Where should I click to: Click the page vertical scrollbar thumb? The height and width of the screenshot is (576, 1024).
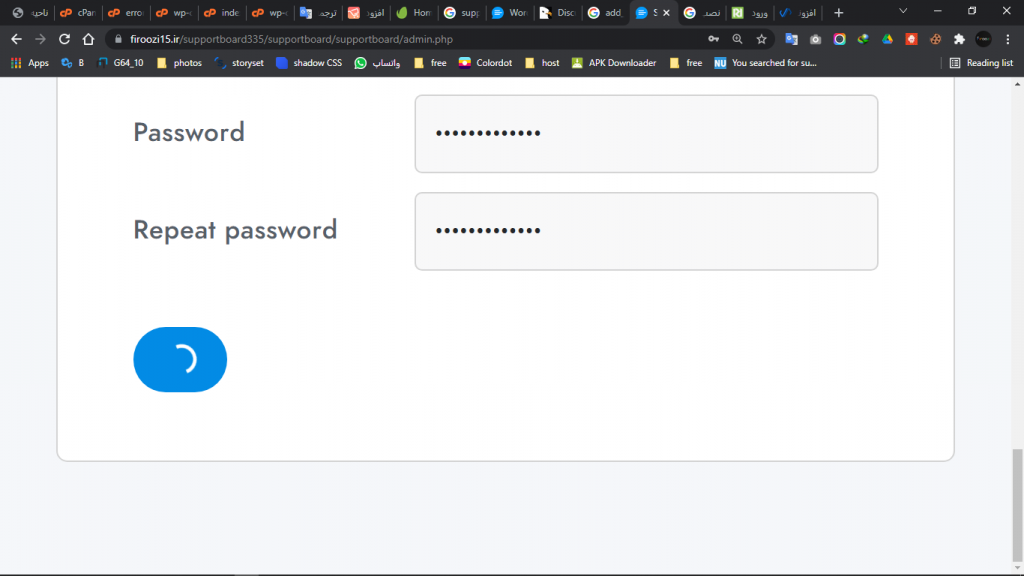click(x=1017, y=503)
